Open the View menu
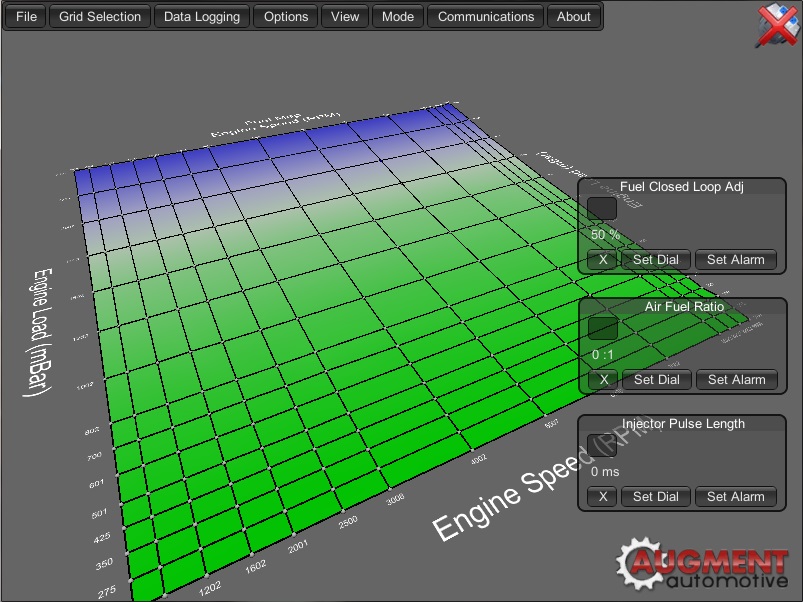 (x=344, y=16)
